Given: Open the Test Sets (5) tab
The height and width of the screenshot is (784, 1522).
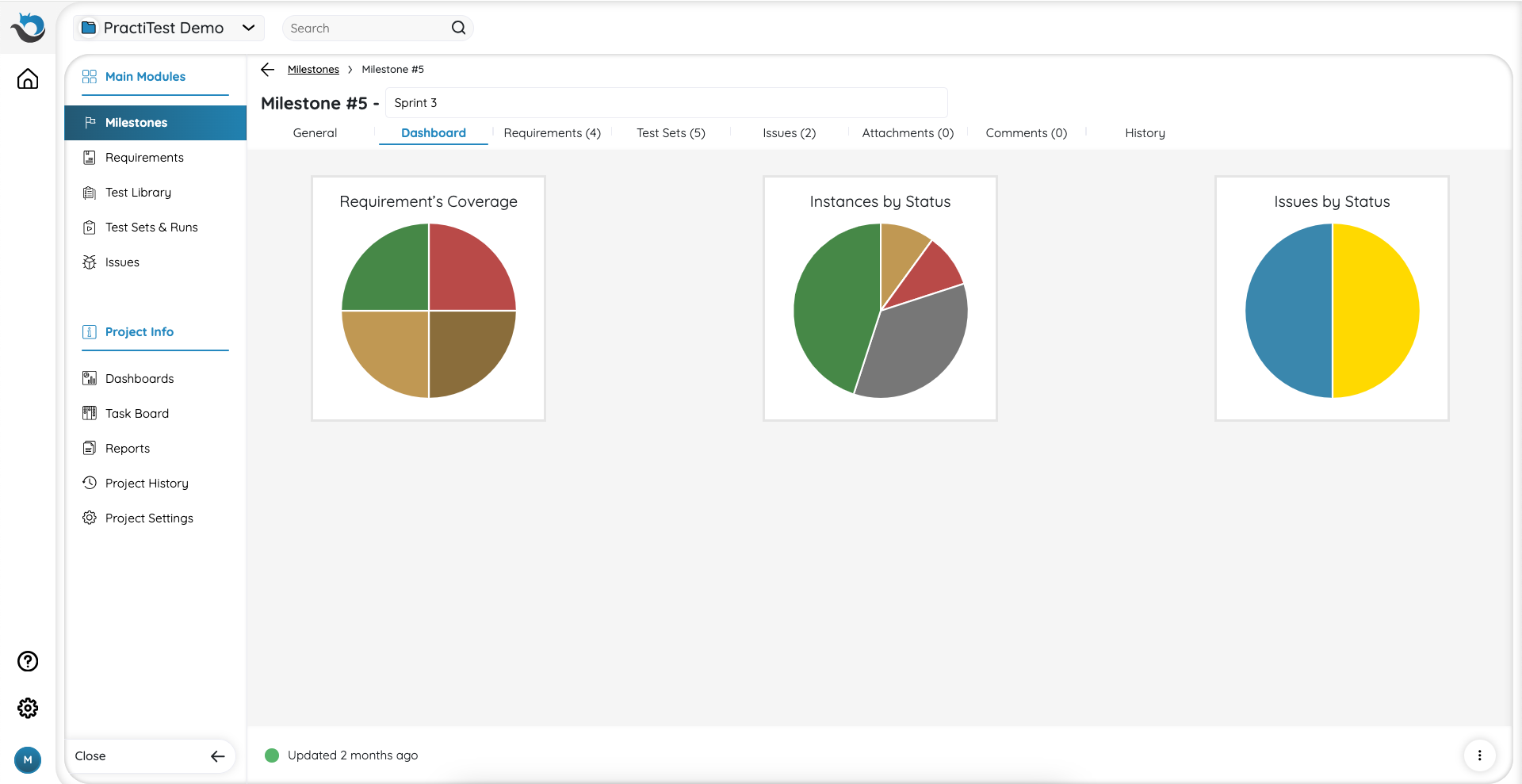Looking at the screenshot, I should click(x=671, y=133).
